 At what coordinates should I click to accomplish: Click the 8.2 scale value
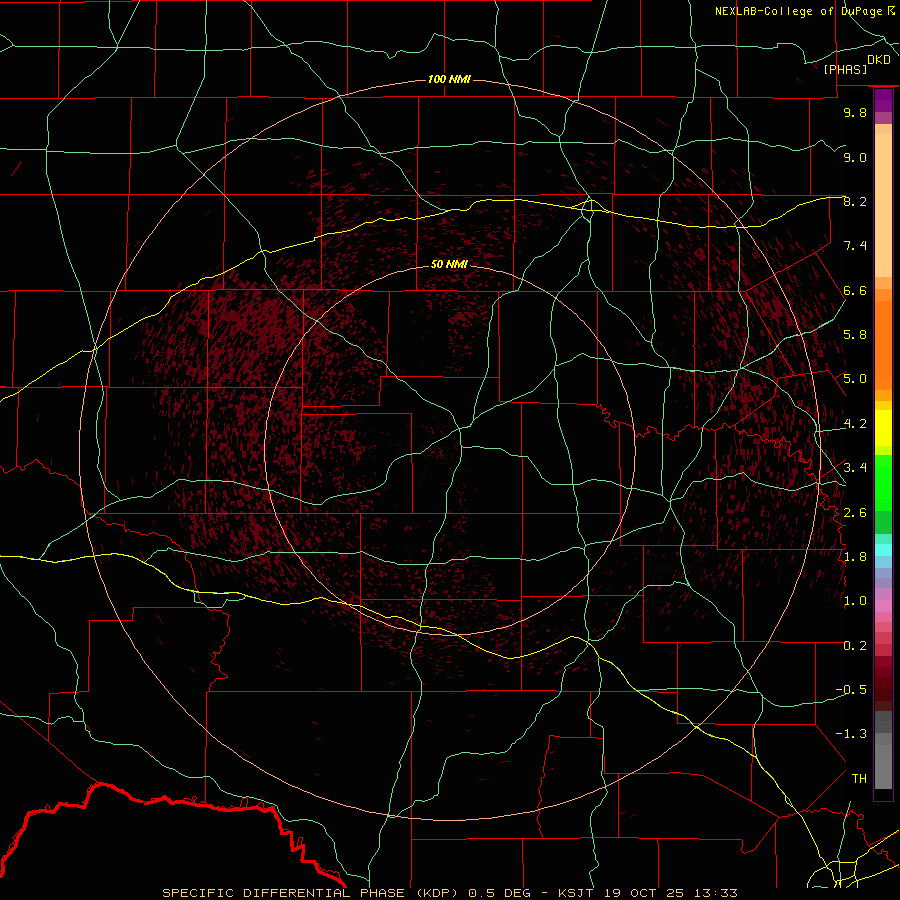tap(855, 201)
